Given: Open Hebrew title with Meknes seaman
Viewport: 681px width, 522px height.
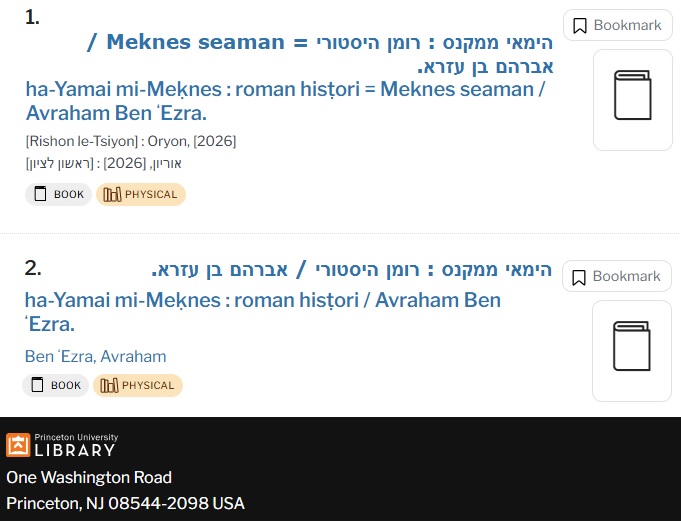Looking at the screenshot, I should point(320,54).
